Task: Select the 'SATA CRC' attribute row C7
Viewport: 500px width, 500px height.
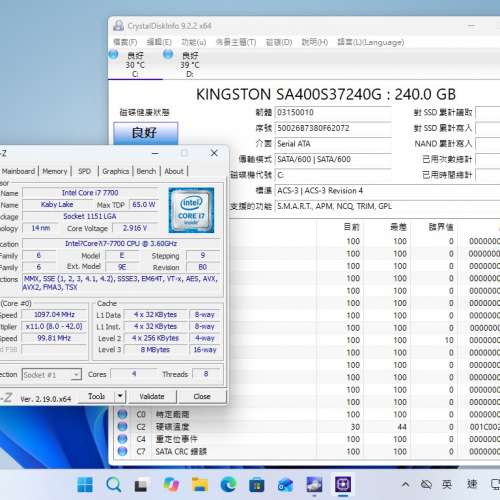Action: pyautogui.click(x=307, y=451)
